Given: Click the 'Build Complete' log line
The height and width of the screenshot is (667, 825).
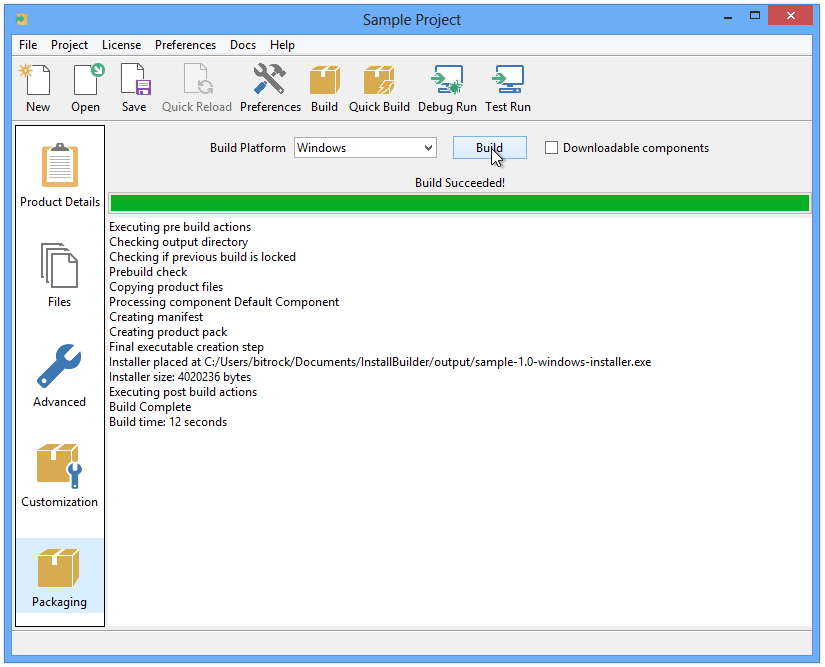Looking at the screenshot, I should 150,407.
